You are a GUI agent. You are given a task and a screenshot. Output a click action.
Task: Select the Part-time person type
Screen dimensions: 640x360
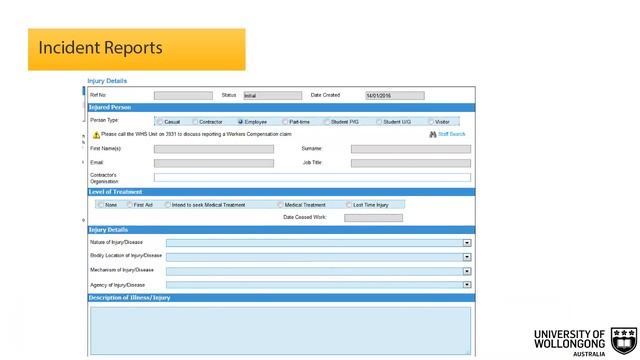tap(285, 122)
